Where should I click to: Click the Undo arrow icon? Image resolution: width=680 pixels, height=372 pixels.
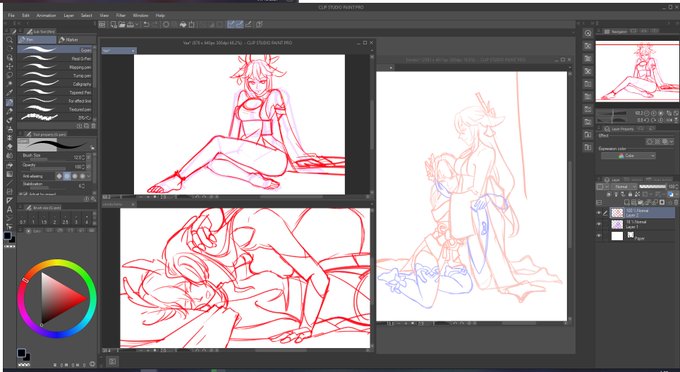[x=146, y=25]
